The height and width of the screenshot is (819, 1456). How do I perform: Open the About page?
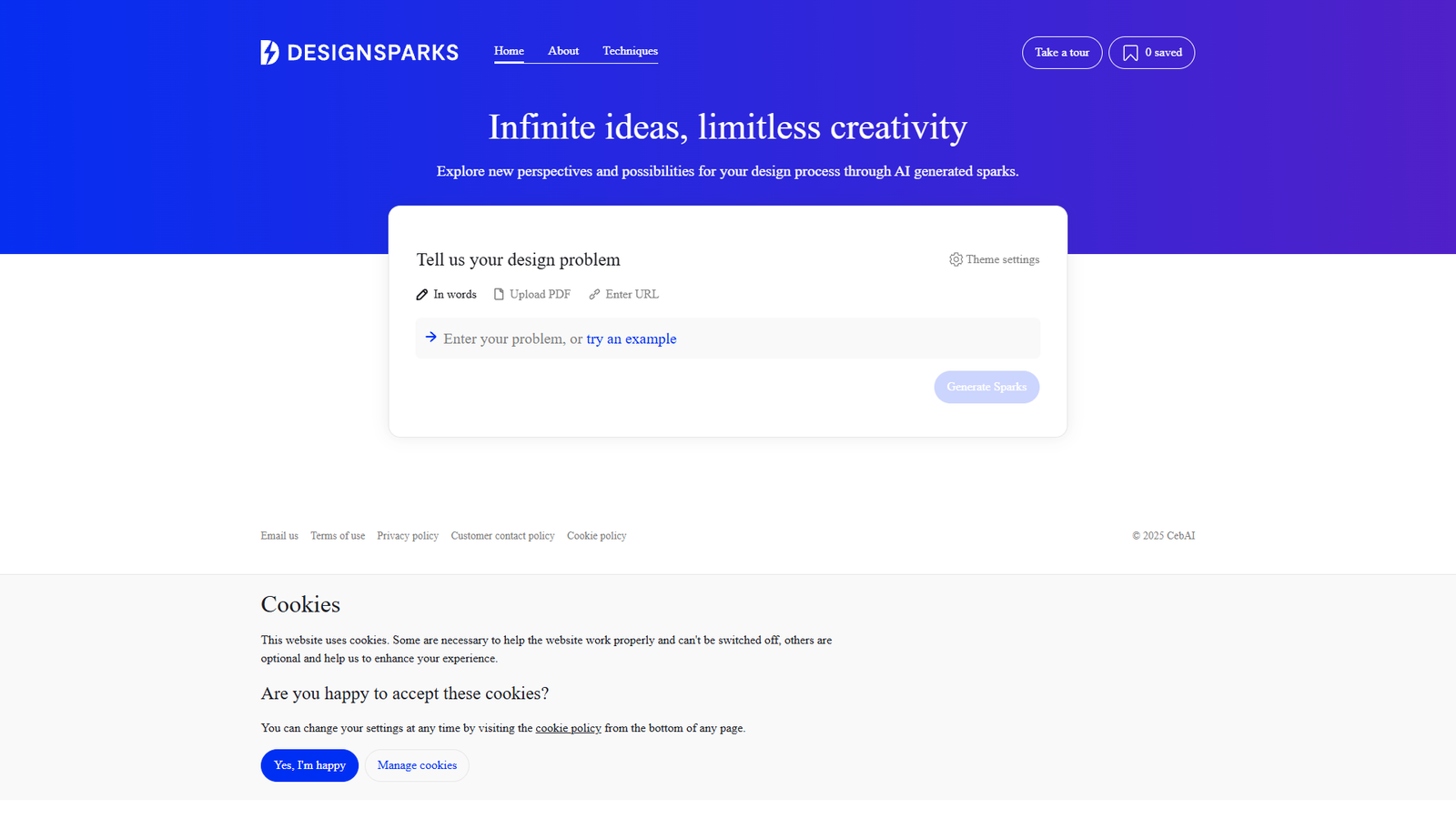point(563,51)
